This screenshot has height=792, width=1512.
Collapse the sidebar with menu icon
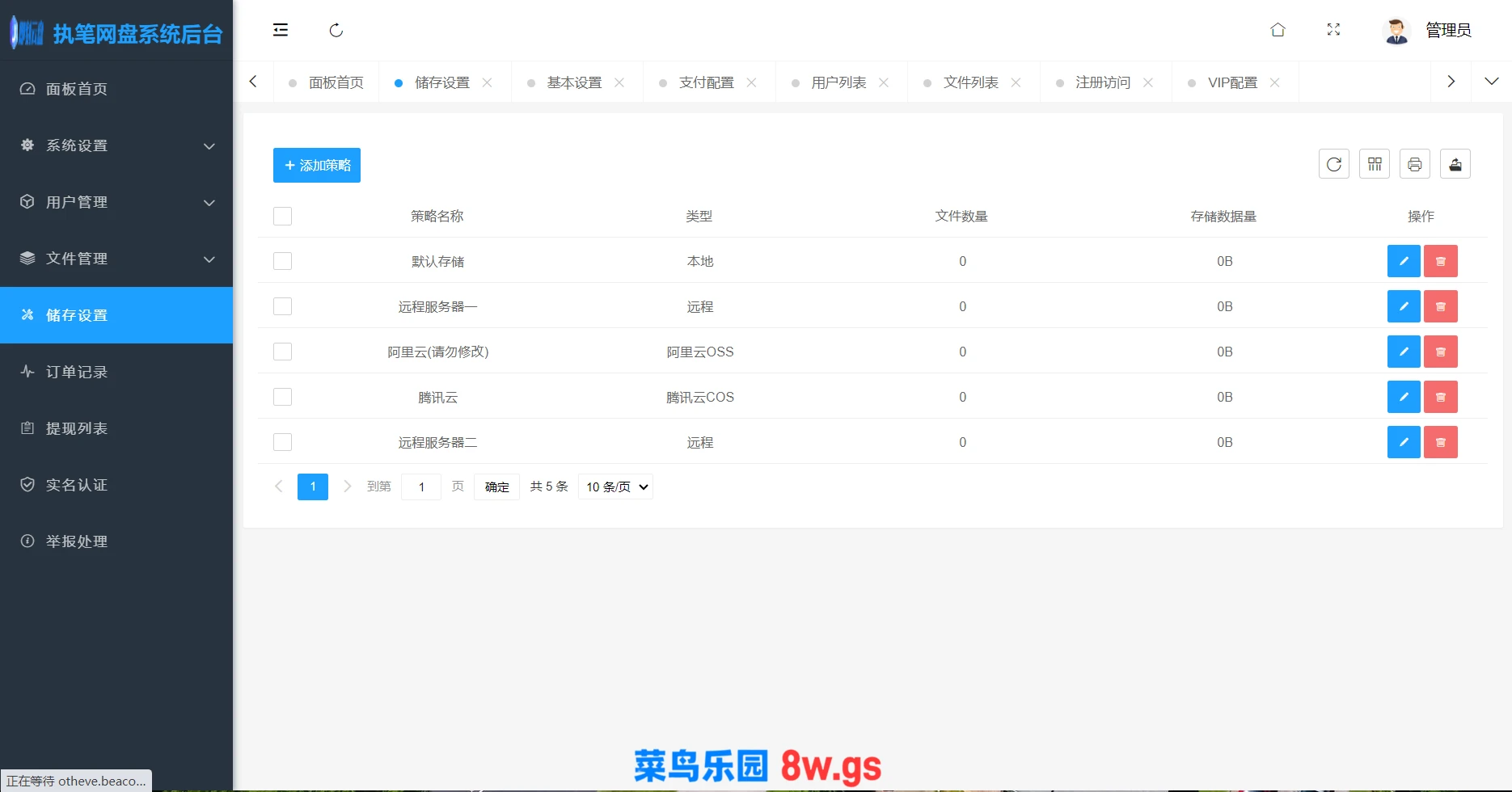pyautogui.click(x=281, y=30)
